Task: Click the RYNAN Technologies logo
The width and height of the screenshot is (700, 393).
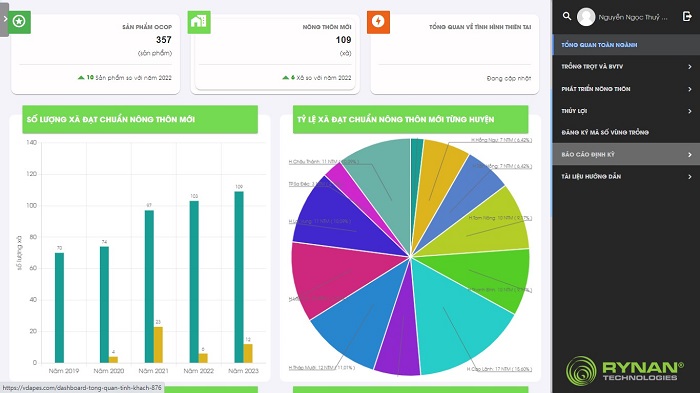Action: point(625,371)
